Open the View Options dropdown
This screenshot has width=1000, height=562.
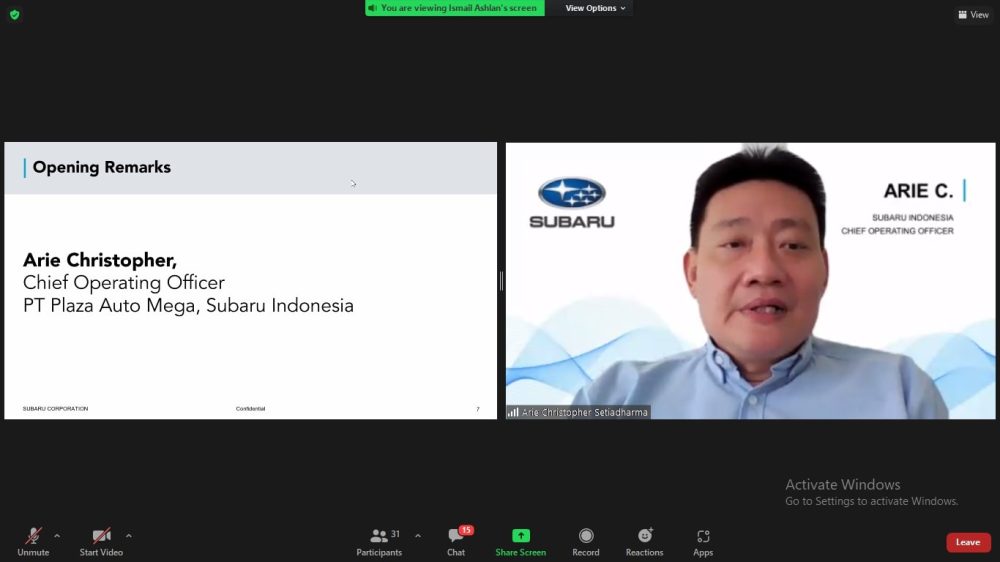(x=596, y=8)
